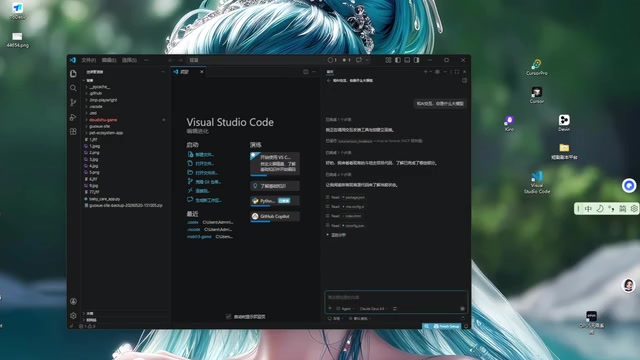
Task: Click the VS Code logo in title bar
Action: (73, 60)
